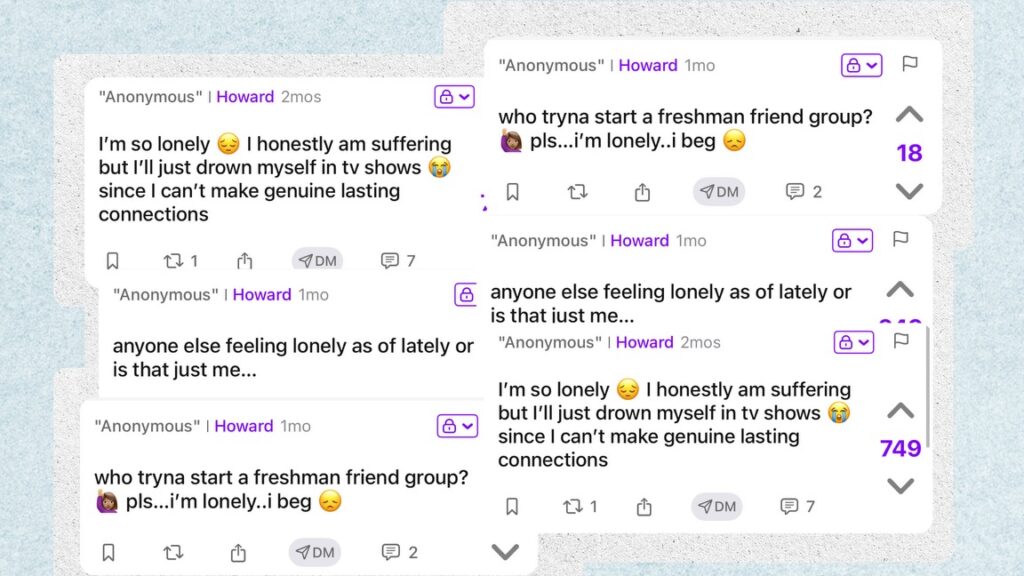Report the 749-vote post using flag icon
Screen dimensions: 1024x576
coord(901,341)
